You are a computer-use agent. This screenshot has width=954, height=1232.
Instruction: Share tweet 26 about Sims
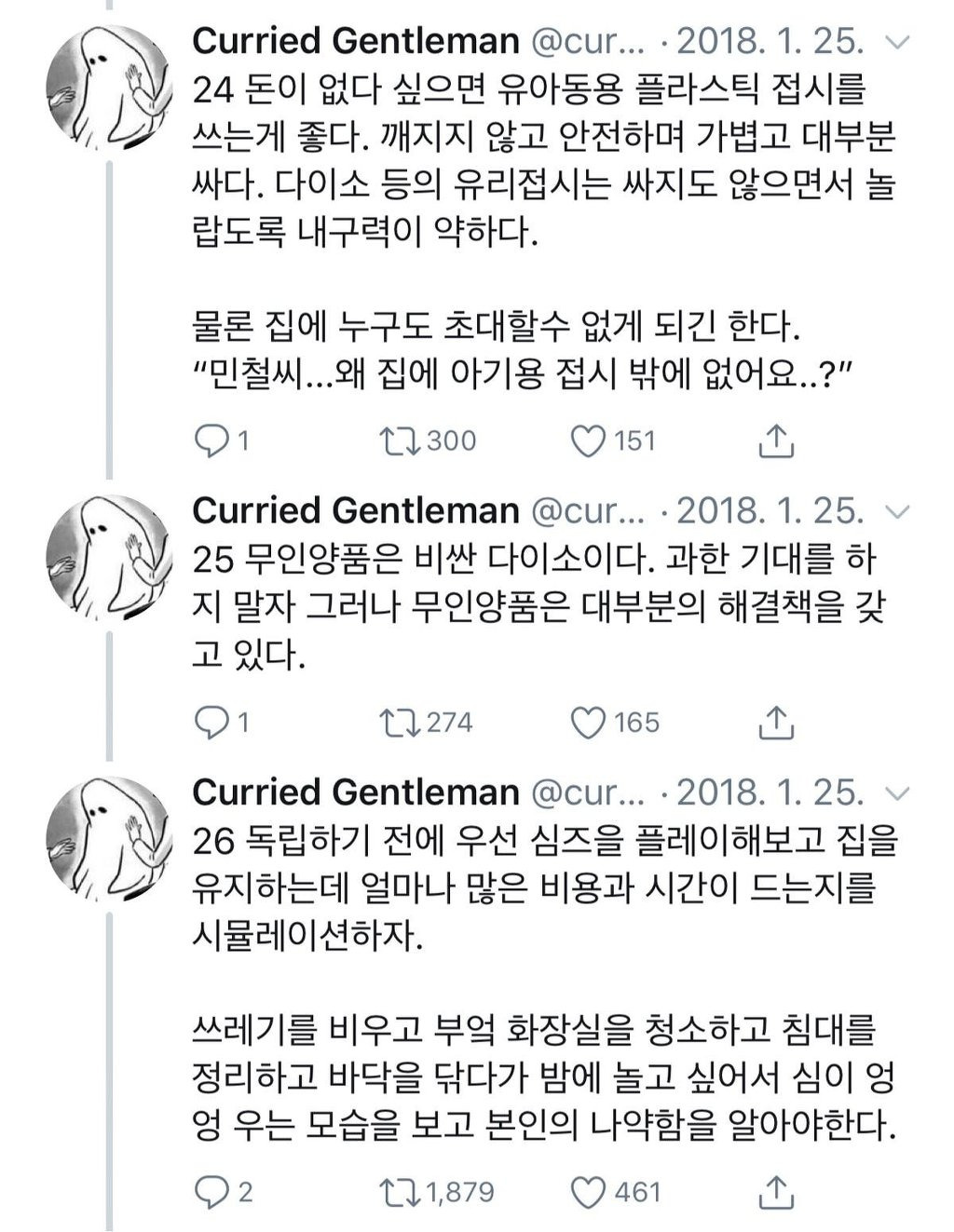click(776, 1192)
